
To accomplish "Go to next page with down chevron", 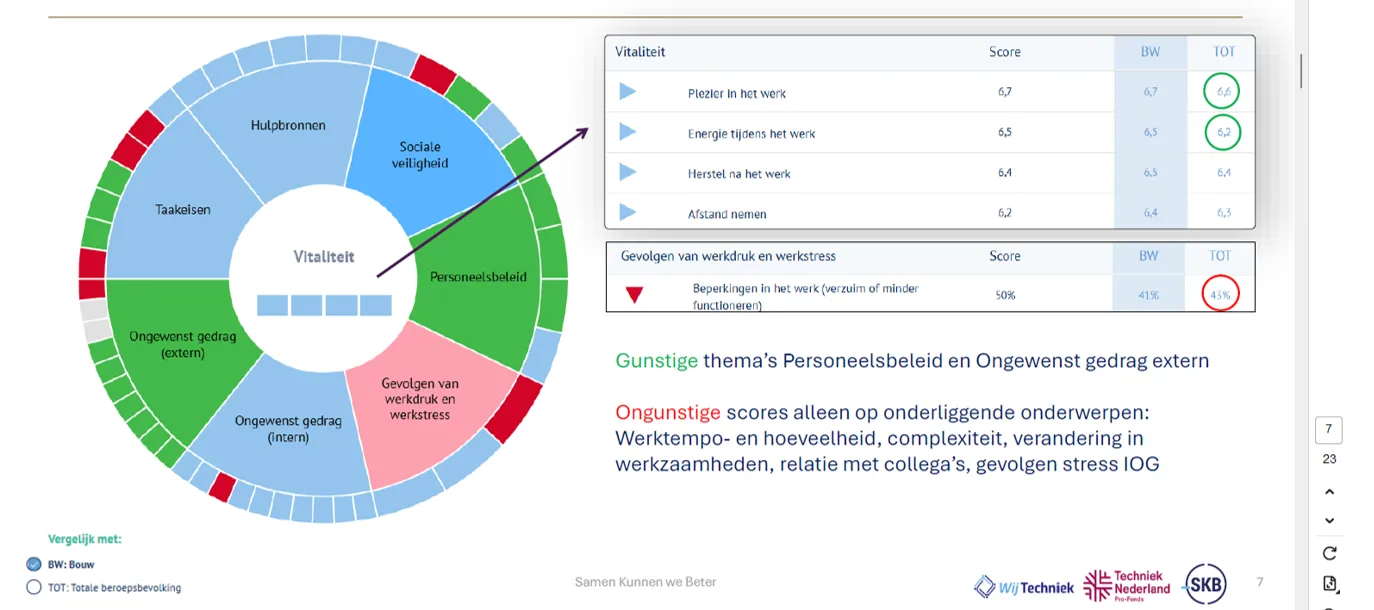I will pos(1329,521).
